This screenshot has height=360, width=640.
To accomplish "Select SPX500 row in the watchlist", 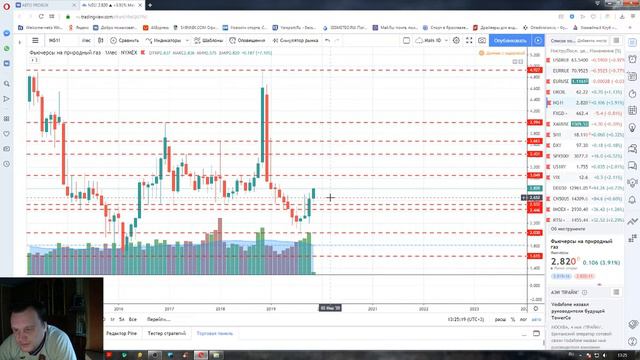I will point(586,156).
